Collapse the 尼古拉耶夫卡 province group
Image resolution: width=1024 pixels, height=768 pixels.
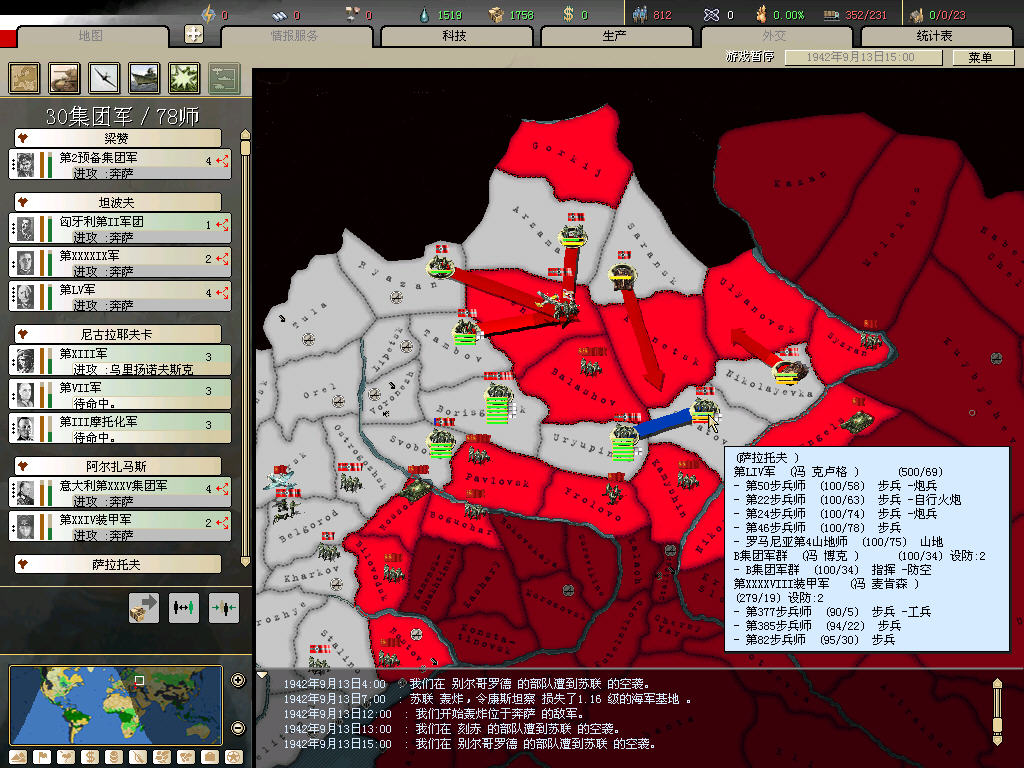(117, 334)
